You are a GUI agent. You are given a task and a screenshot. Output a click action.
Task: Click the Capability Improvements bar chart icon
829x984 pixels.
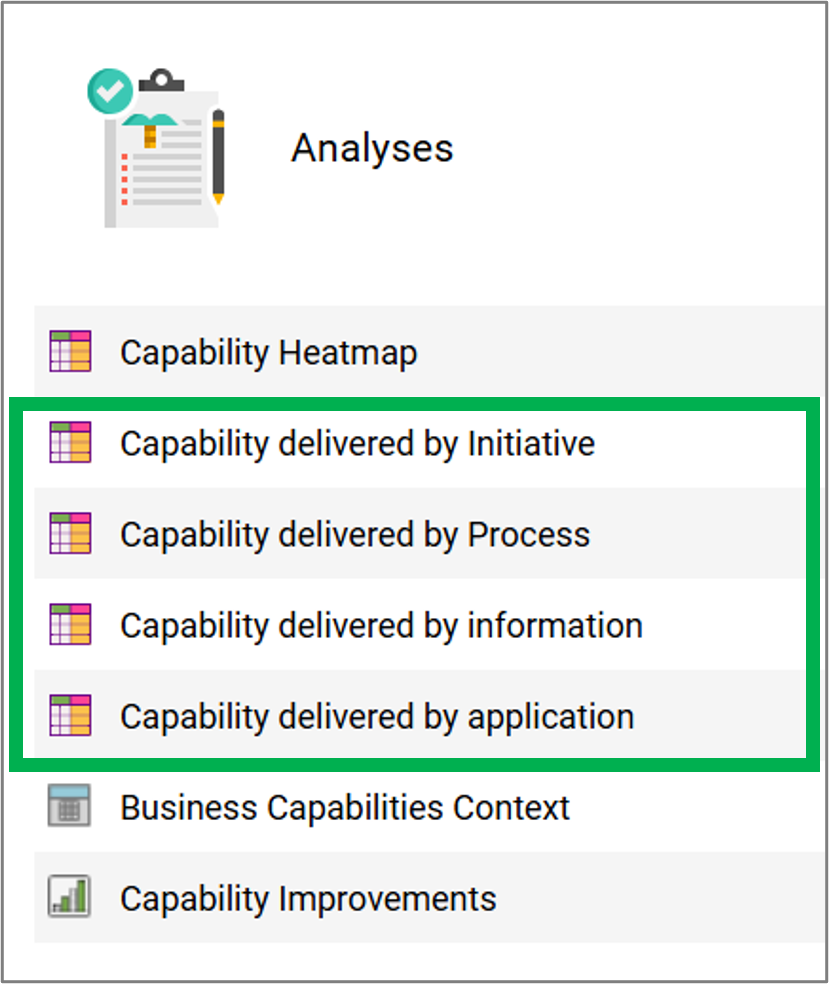pos(69,897)
